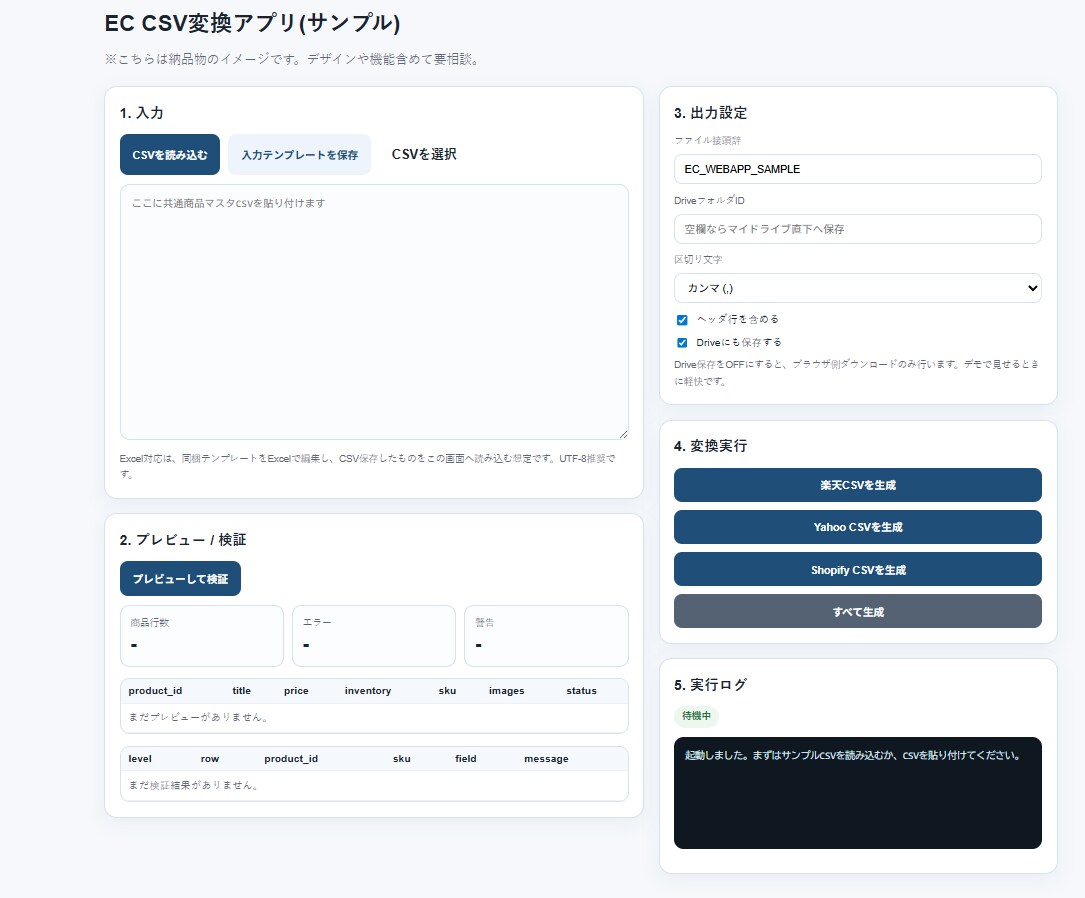This screenshot has width=1085, height=898.
Task: Click the EC CSV変換アプリ page title
Action: pos(253,23)
